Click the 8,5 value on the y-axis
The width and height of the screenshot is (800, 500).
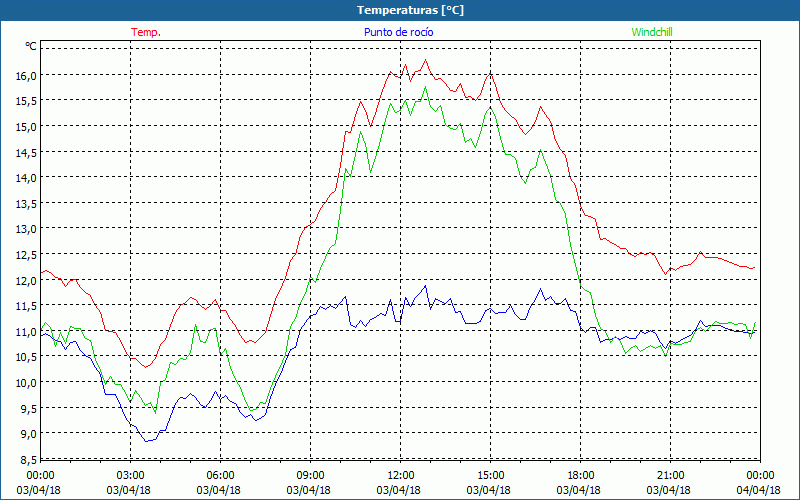coord(25,460)
